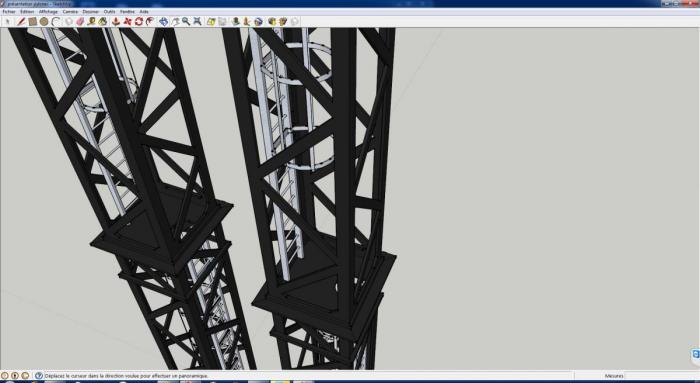The height and width of the screenshot is (383, 700).
Task: Activate the Orbit camera tool
Action: 163,21
